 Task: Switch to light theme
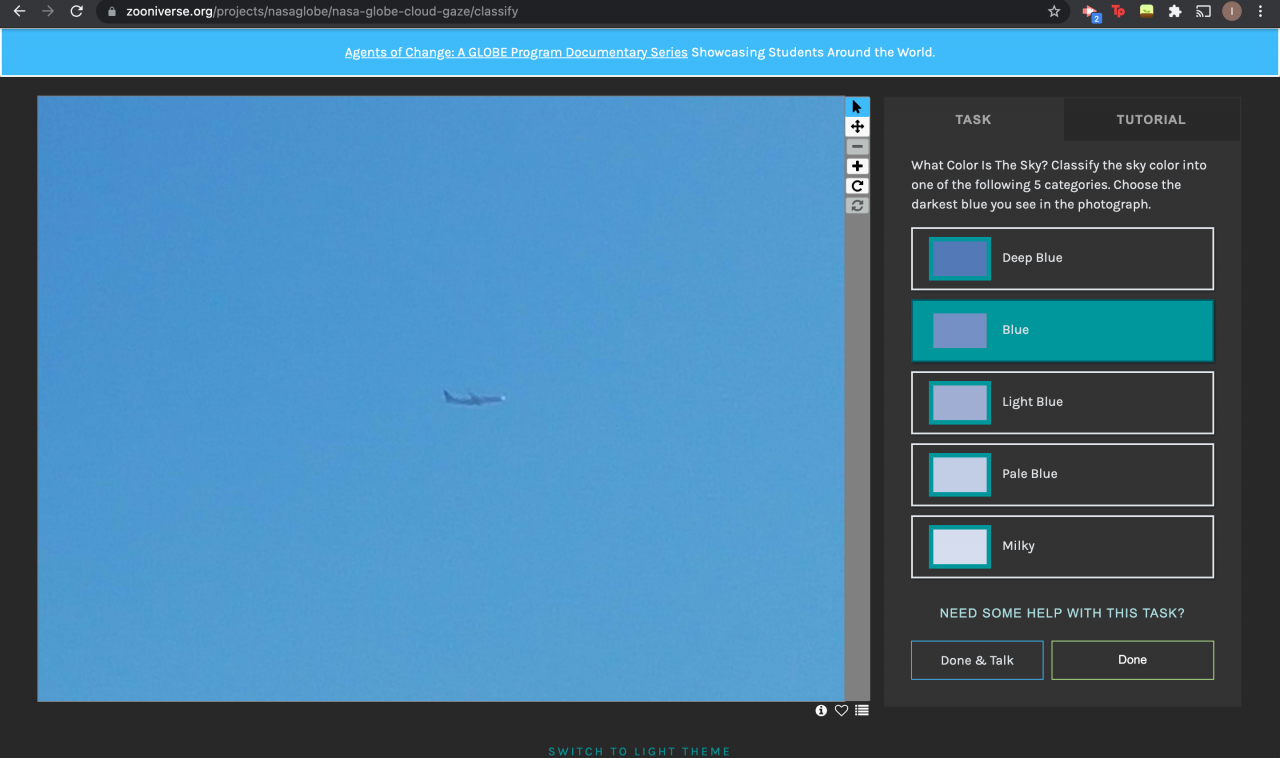[639, 751]
